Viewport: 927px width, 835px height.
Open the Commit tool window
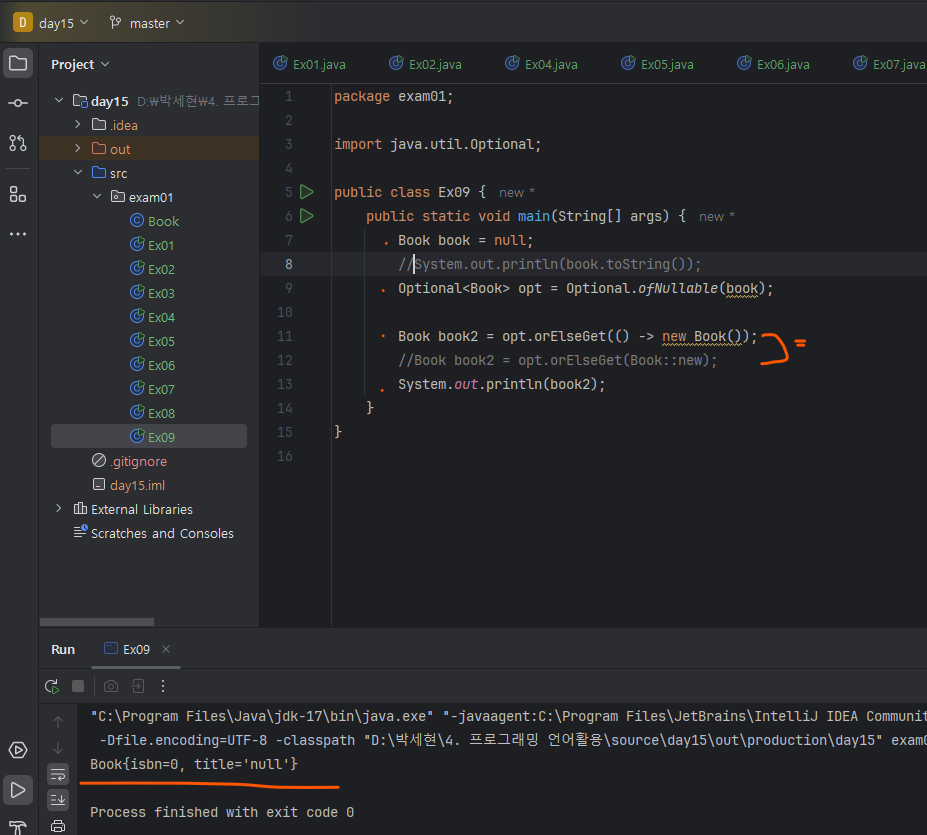pyautogui.click(x=18, y=103)
